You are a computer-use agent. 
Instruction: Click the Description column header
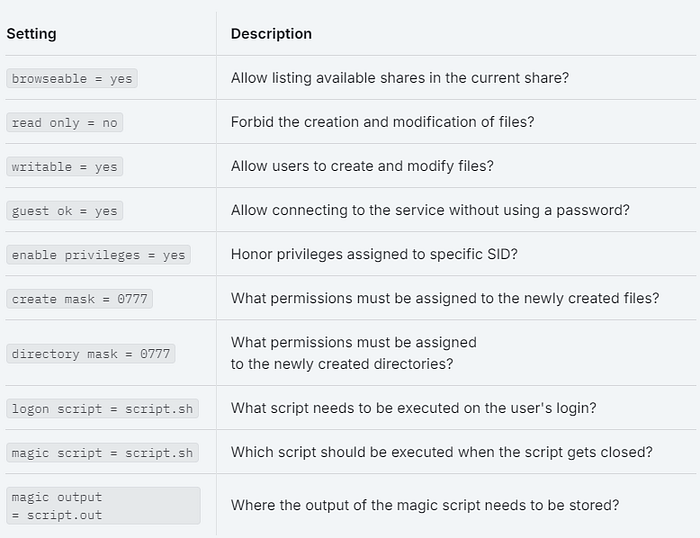(x=271, y=34)
